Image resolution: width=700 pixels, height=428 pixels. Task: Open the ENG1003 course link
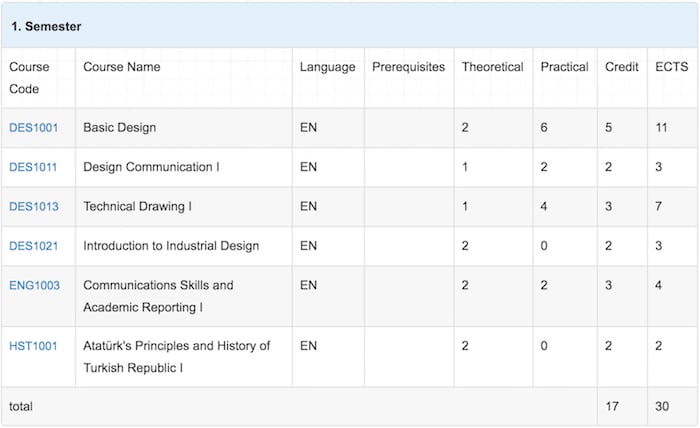(x=34, y=285)
